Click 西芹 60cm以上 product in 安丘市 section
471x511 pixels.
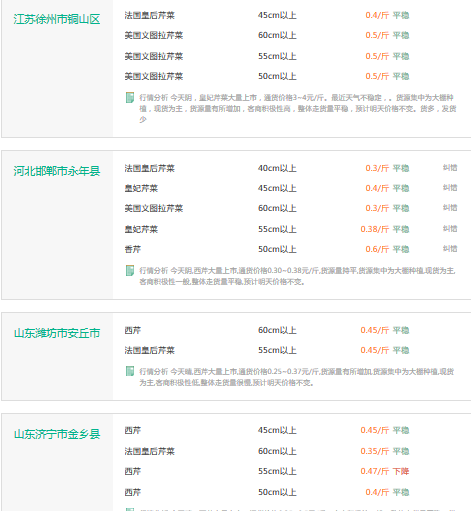(133, 330)
